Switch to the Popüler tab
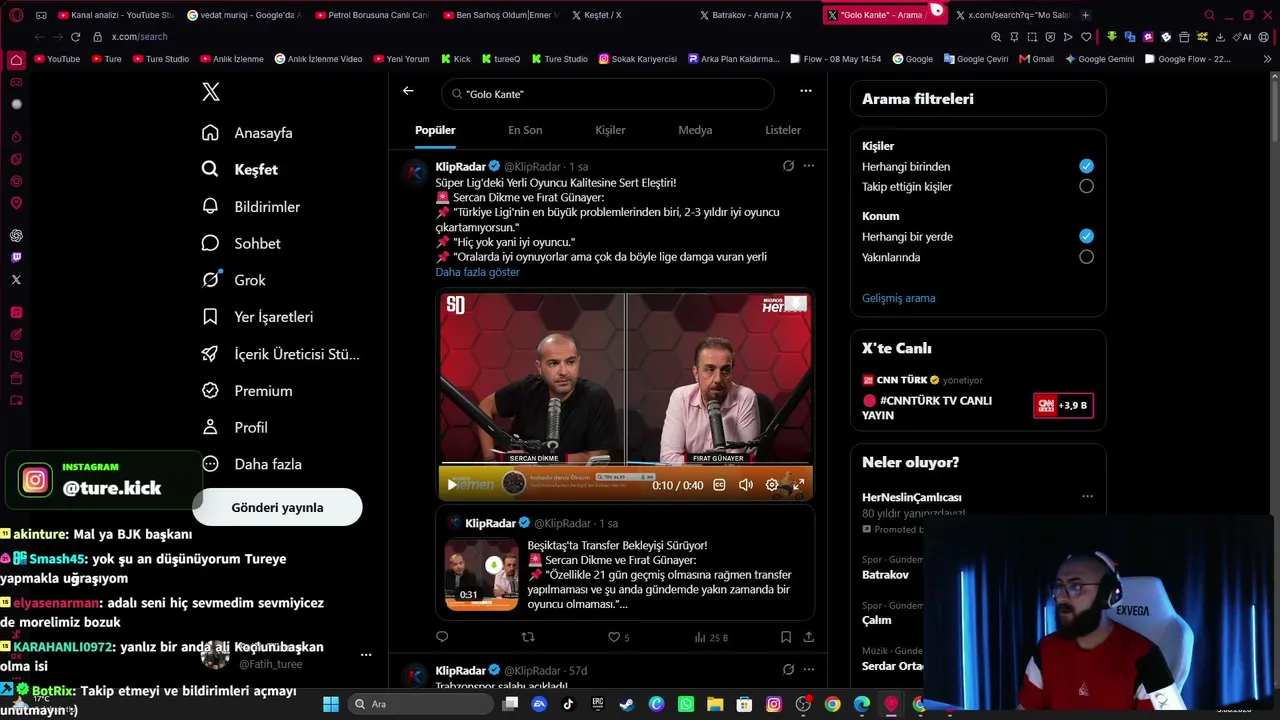Image resolution: width=1280 pixels, height=720 pixels. click(x=435, y=130)
